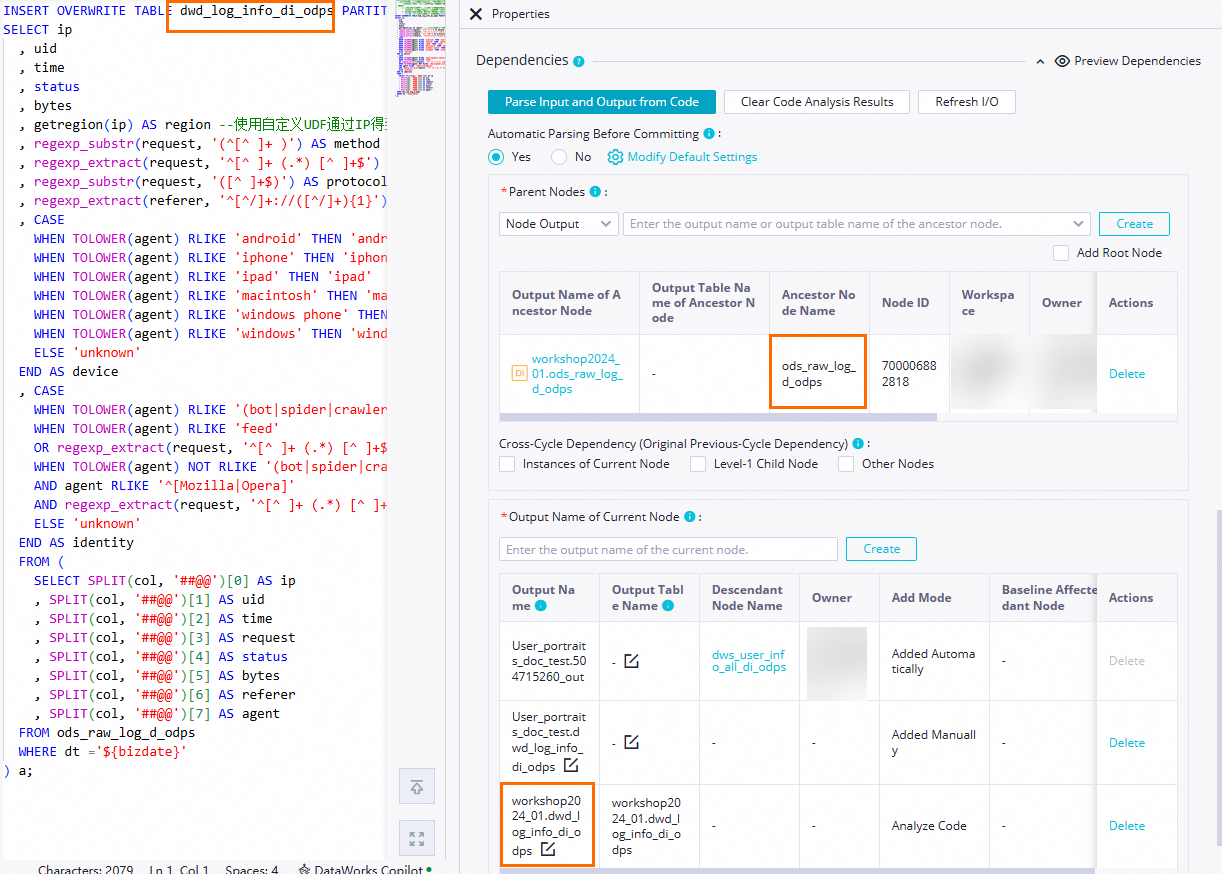The height and width of the screenshot is (874, 1222).
Task: Edit output table of User_portraits_doc_test.504715260_out row
Action: [x=631, y=661]
